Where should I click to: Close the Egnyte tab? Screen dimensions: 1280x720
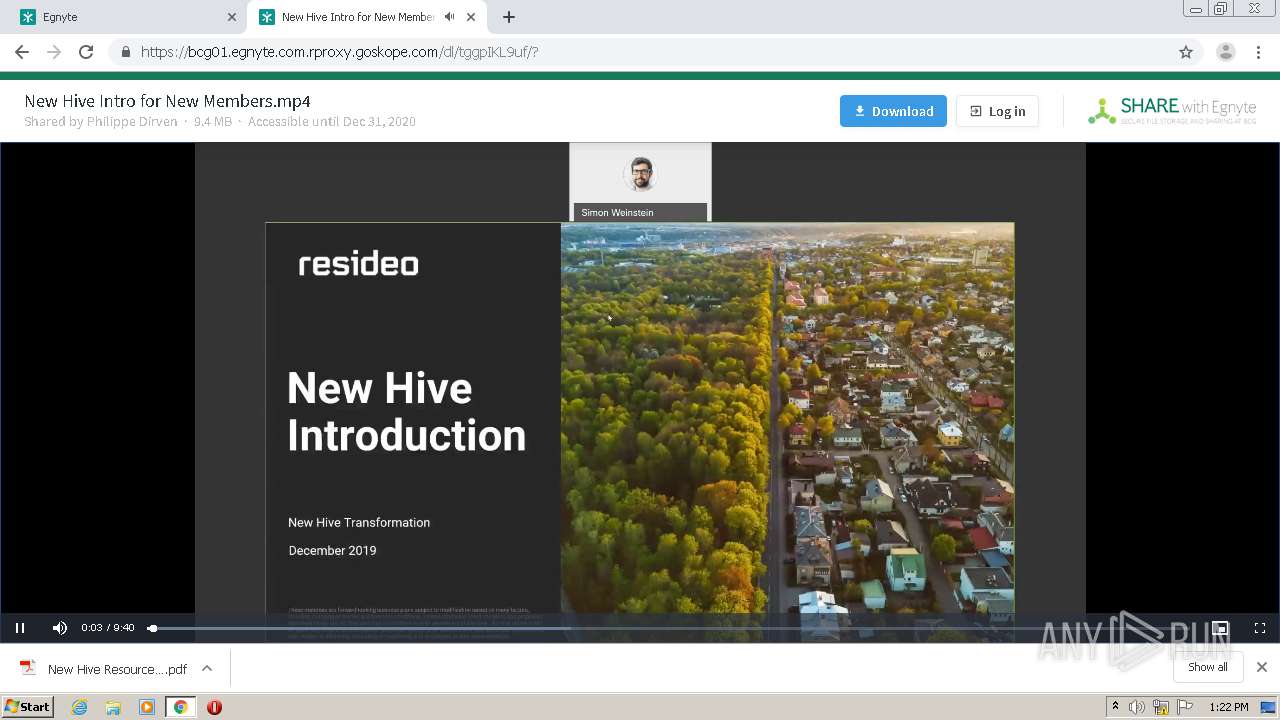232,17
